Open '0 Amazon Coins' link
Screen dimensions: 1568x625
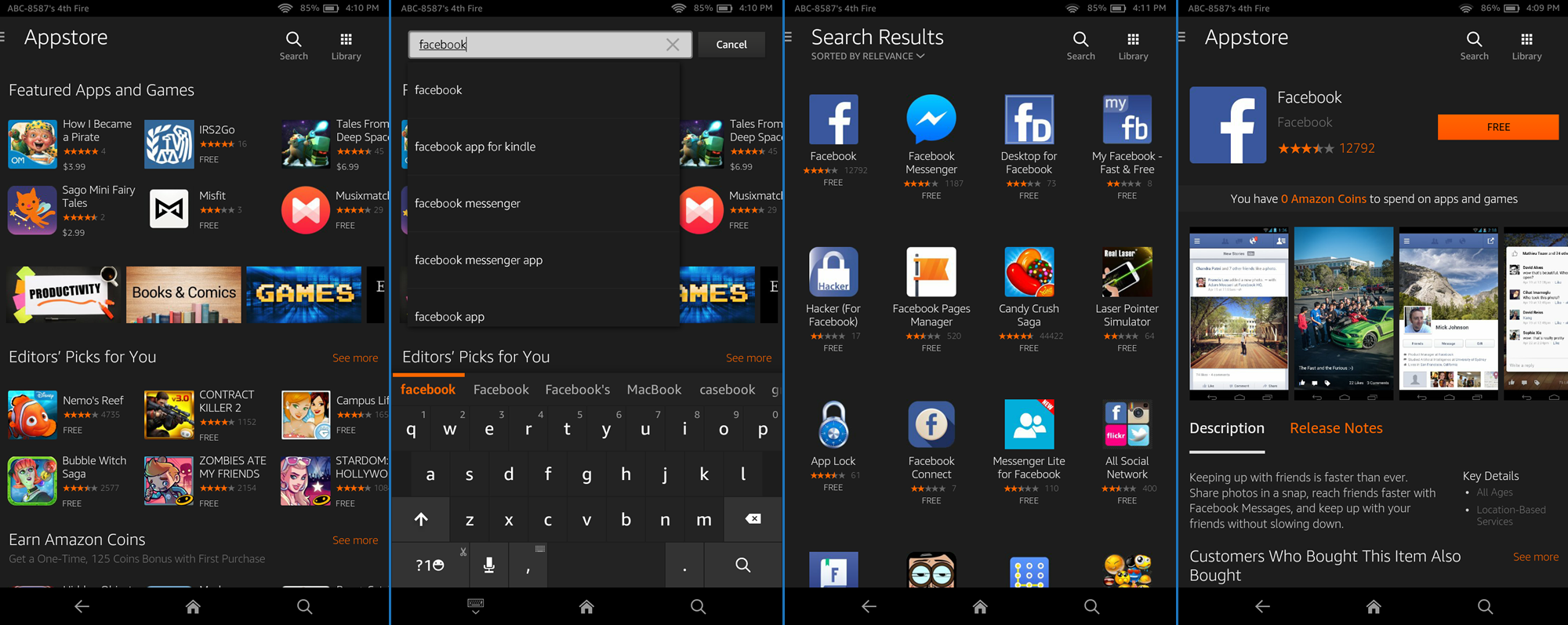(1323, 199)
